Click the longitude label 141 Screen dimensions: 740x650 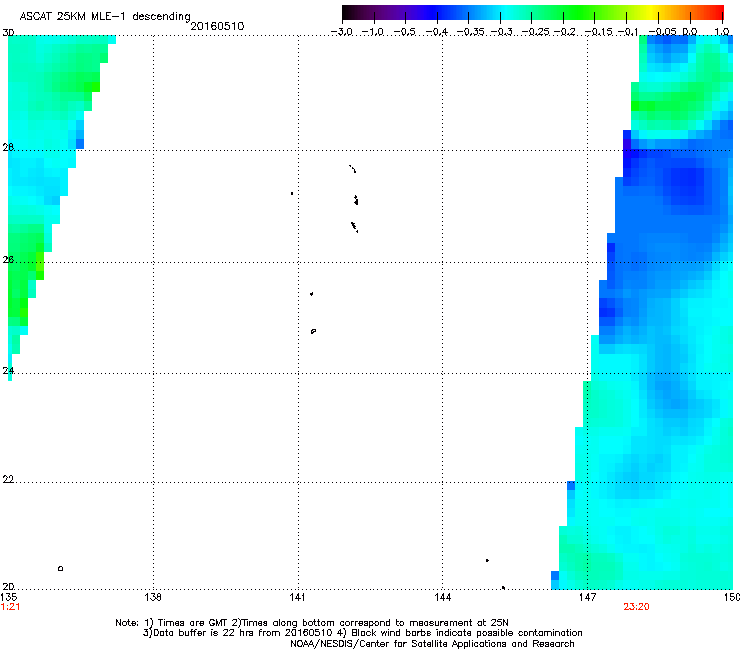point(298,597)
